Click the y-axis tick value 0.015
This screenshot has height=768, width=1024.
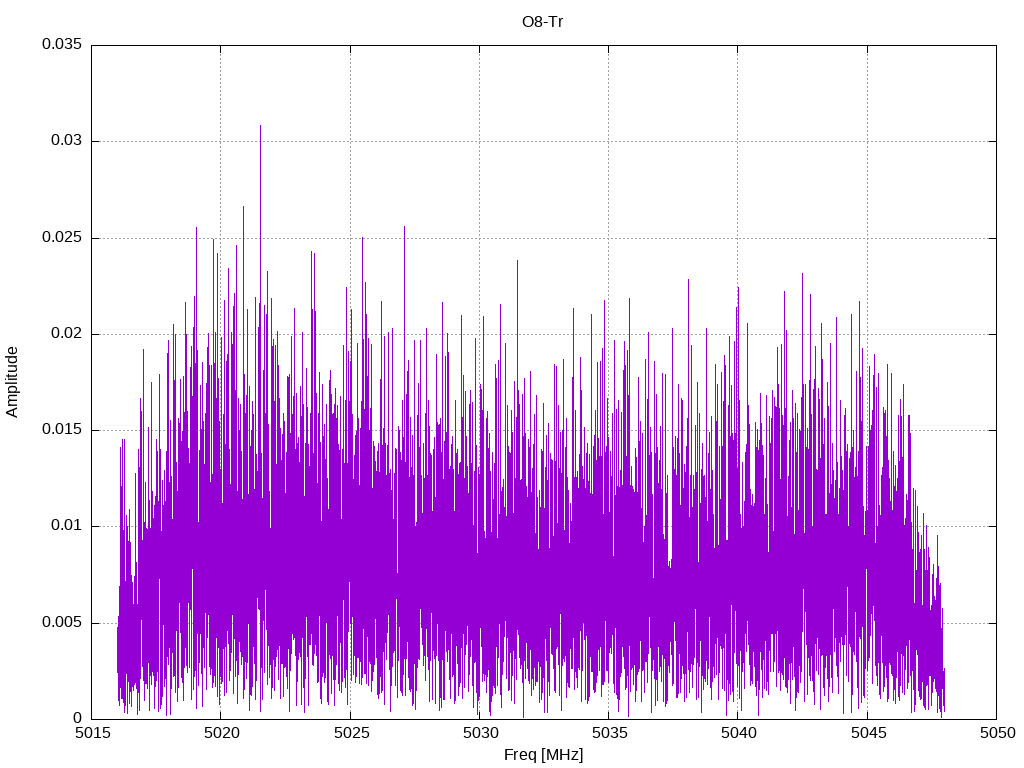[62, 429]
